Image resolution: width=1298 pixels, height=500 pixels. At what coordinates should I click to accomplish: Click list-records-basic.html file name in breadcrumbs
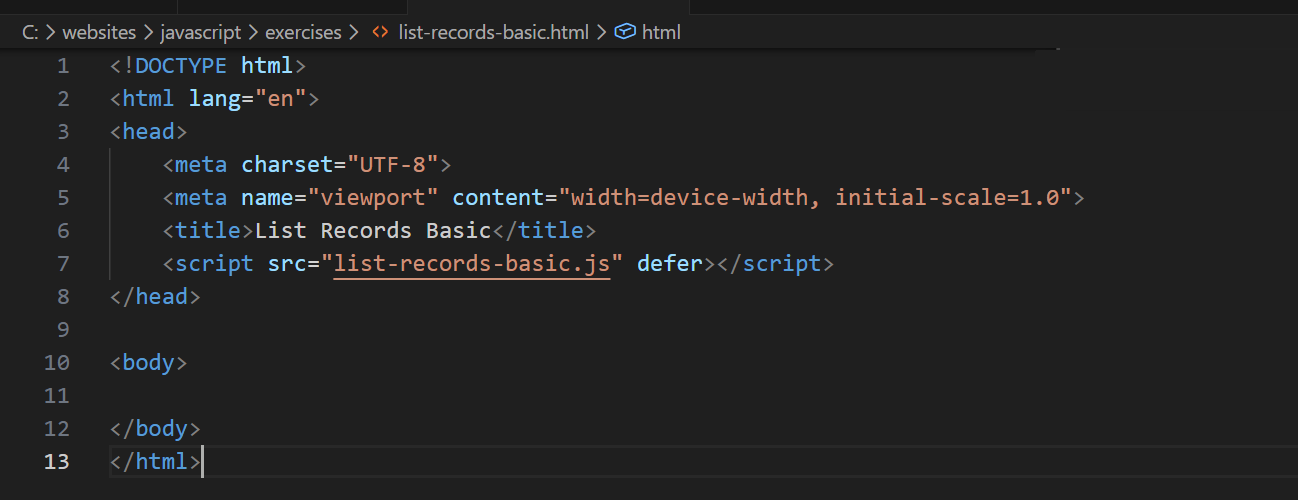click(x=494, y=32)
